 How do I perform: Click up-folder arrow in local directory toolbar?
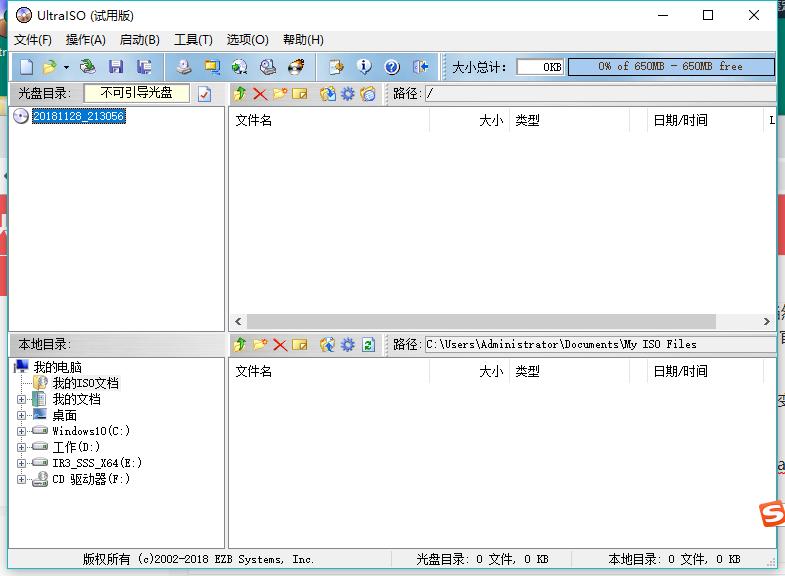point(239,345)
